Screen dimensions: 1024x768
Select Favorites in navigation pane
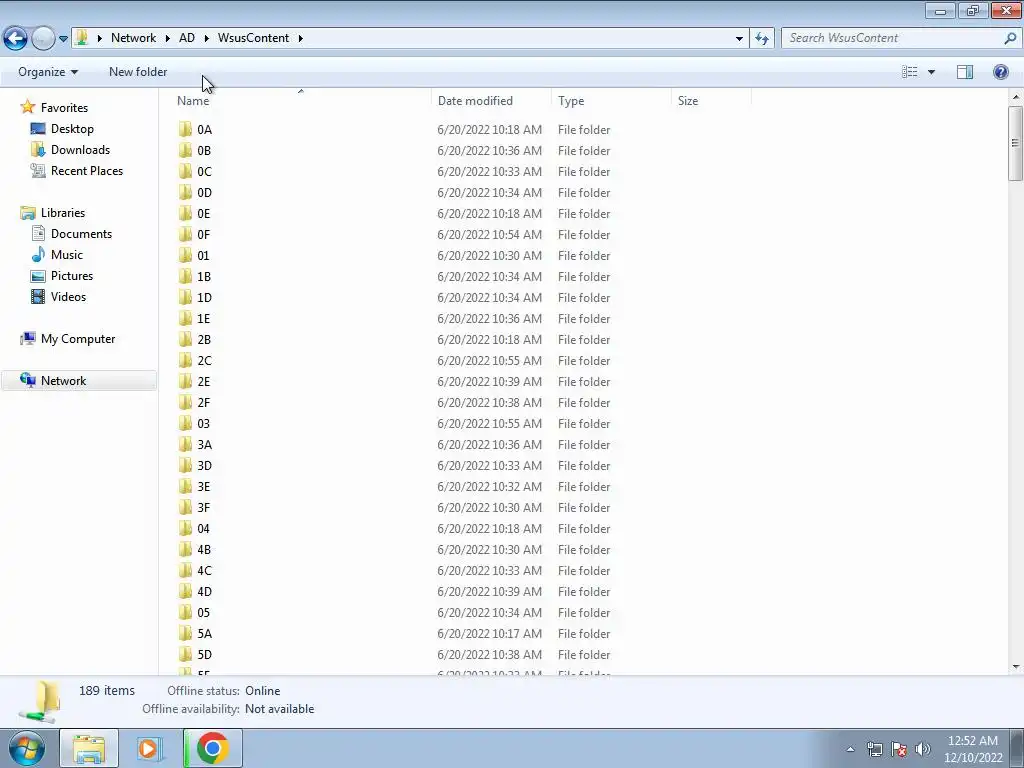64,108
